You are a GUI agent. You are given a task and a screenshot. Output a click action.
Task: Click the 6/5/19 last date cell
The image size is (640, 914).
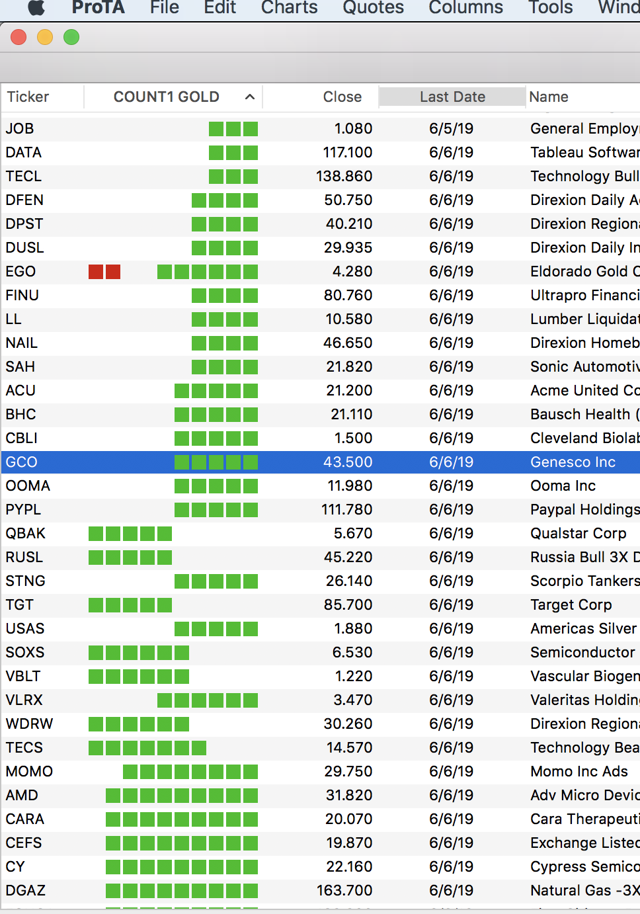(451, 129)
